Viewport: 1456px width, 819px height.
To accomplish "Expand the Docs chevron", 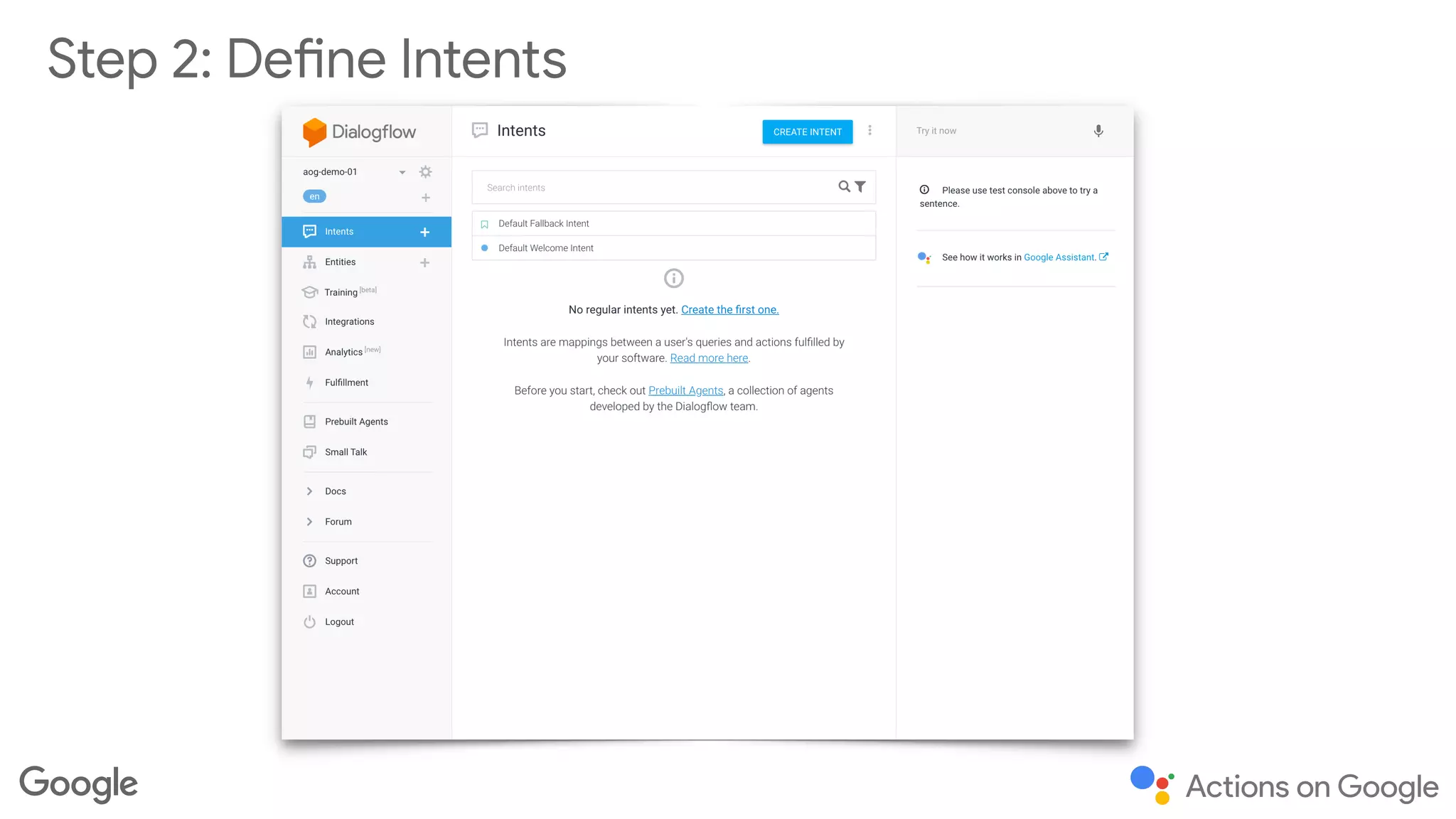I will [x=309, y=491].
